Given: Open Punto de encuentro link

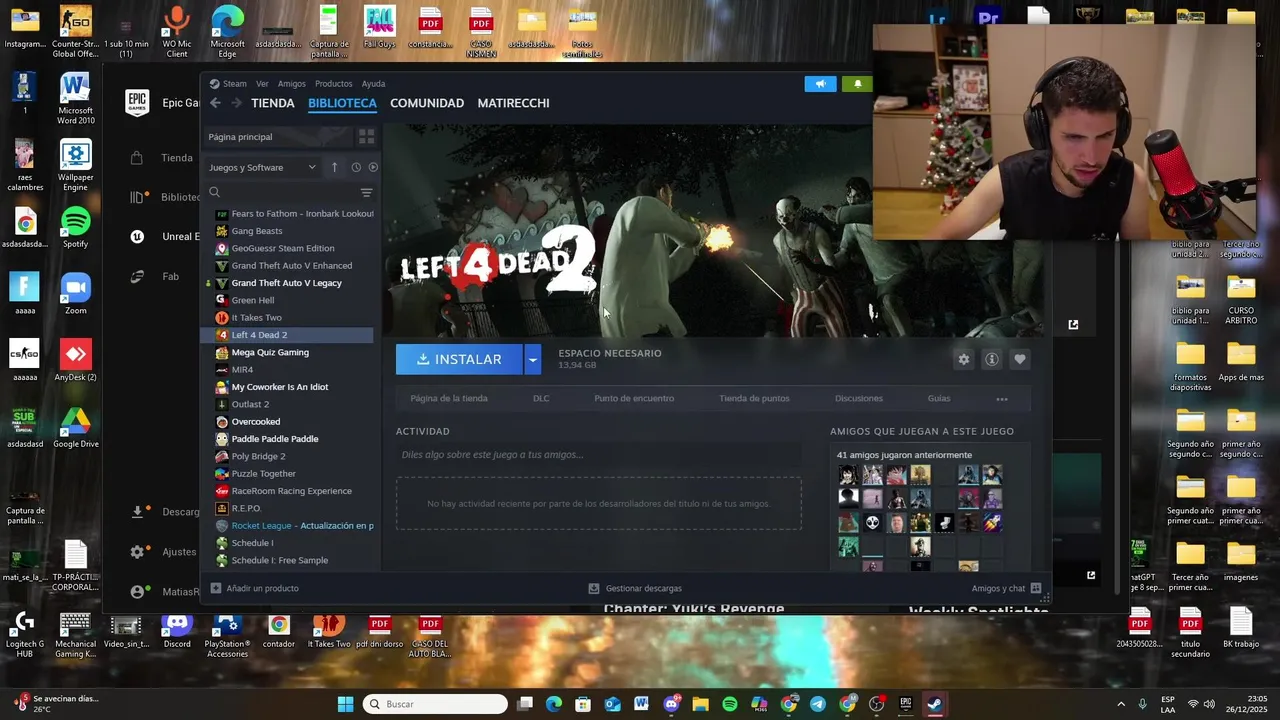Looking at the screenshot, I should (634, 398).
